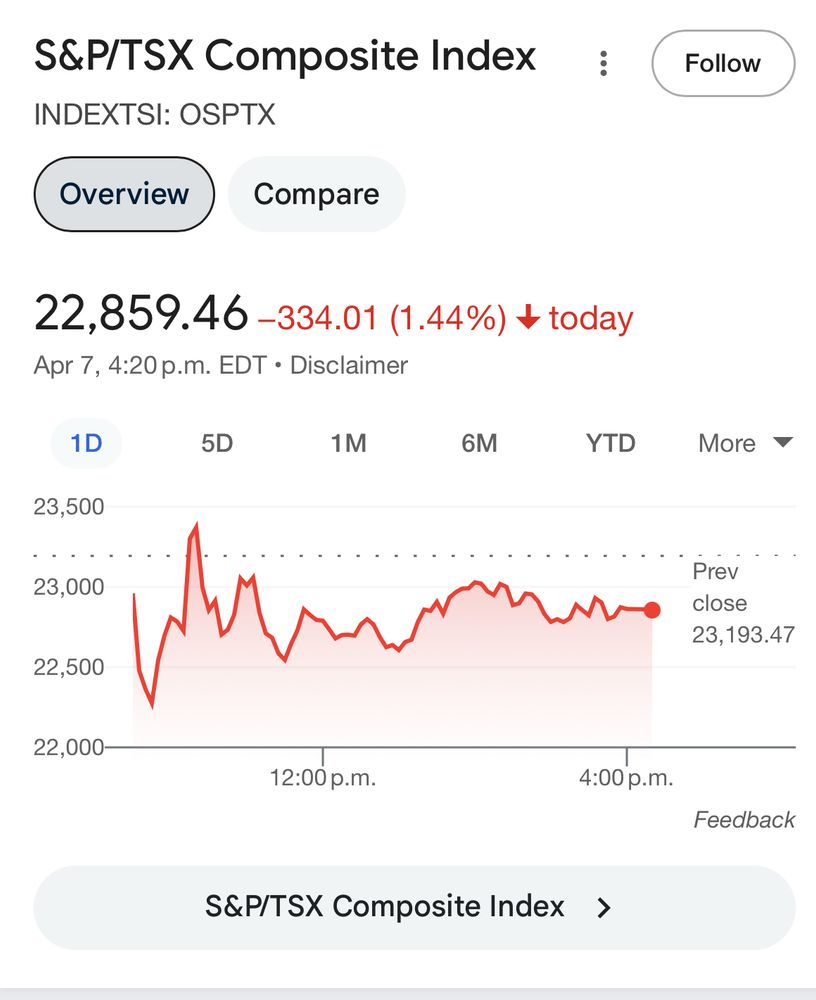Select the Overview tab
Viewport: 816px width, 1000px height.
(x=124, y=194)
